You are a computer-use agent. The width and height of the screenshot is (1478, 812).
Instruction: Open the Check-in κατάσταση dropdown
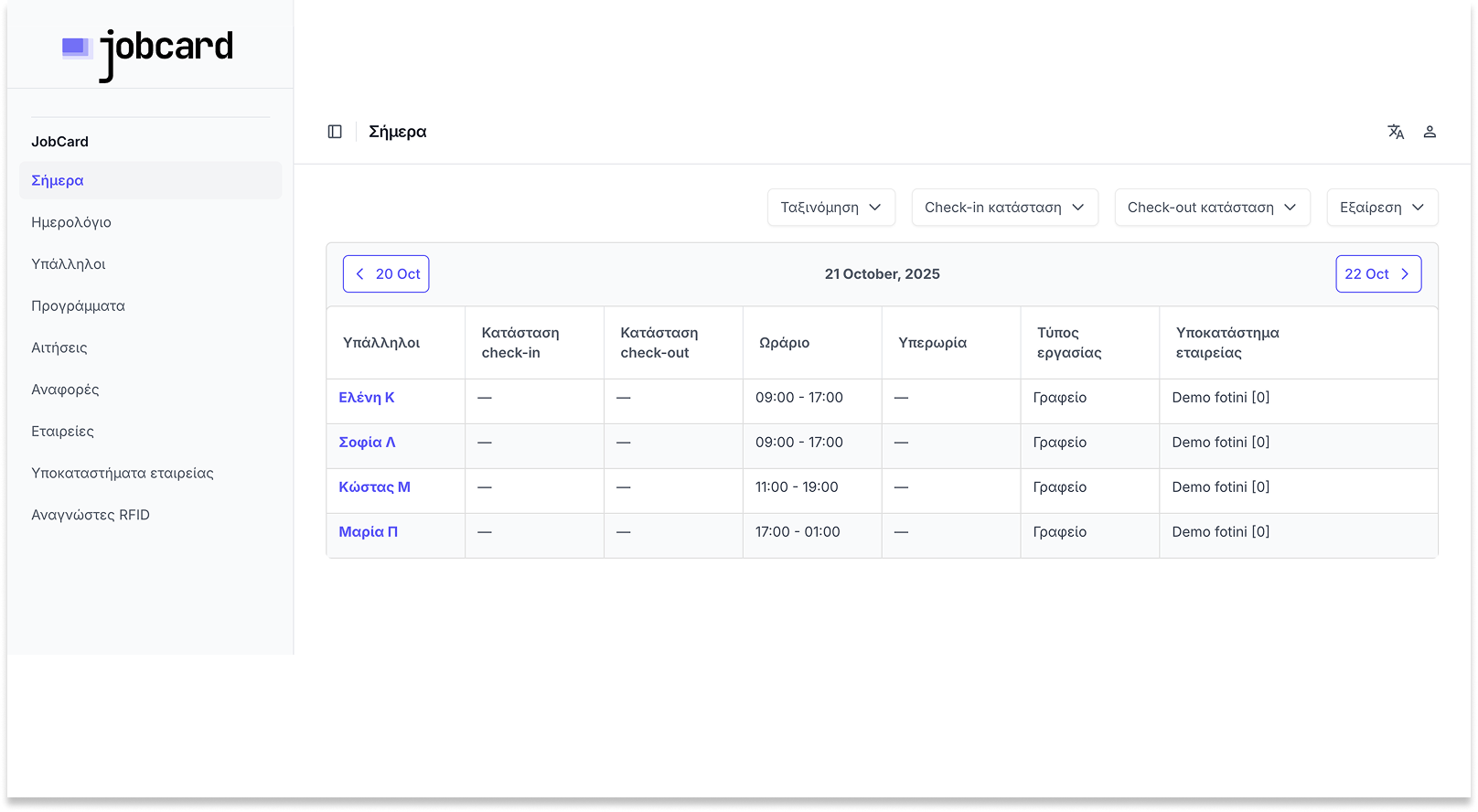[x=1004, y=208]
